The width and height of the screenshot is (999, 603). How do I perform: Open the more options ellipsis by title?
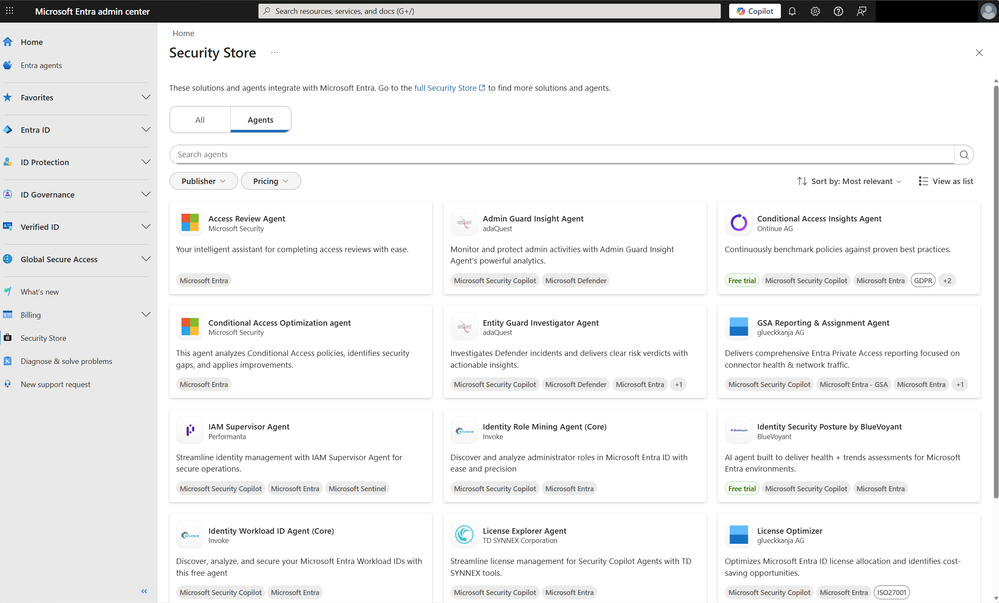(275, 53)
